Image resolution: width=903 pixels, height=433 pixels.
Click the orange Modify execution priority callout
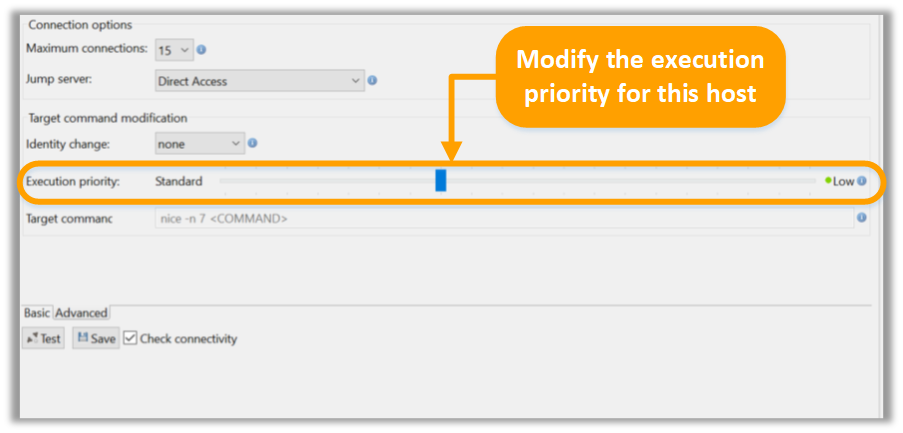point(640,77)
